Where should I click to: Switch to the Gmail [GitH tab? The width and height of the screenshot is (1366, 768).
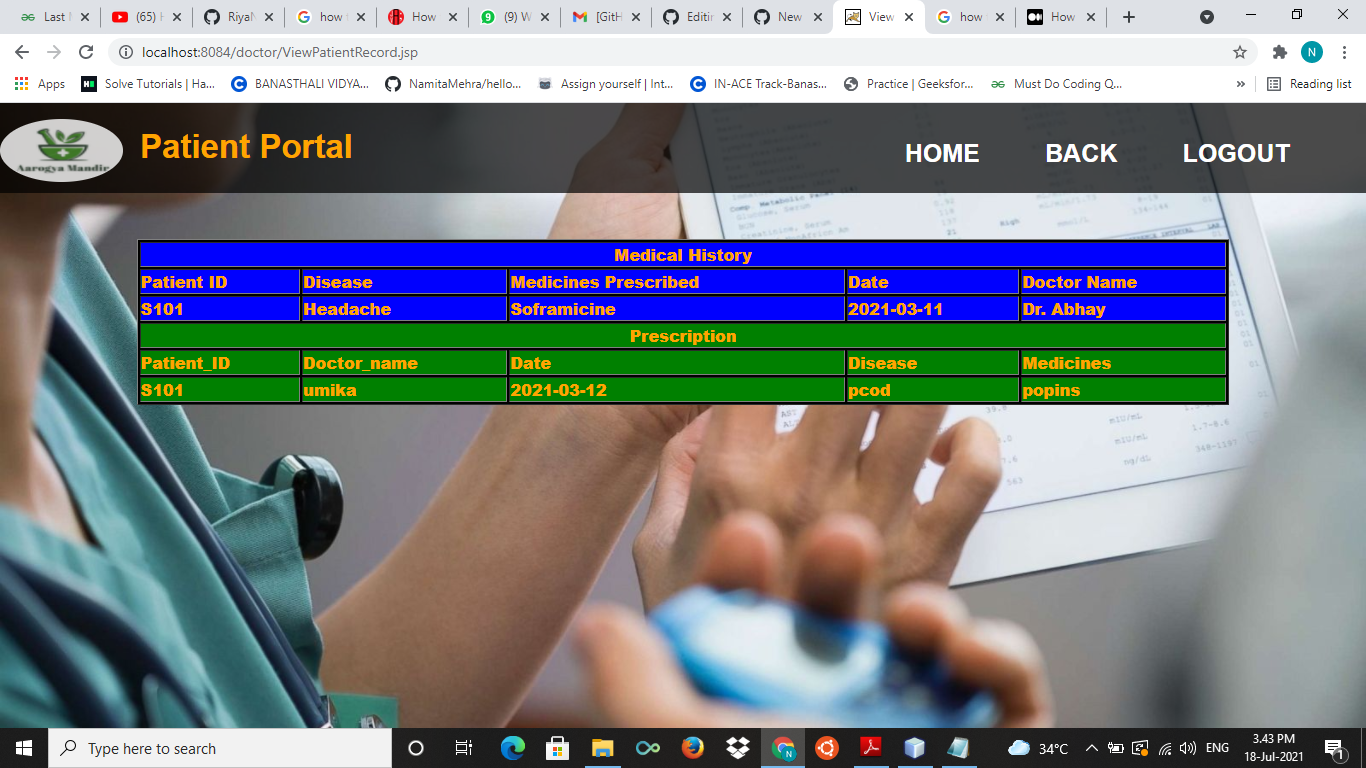point(605,17)
